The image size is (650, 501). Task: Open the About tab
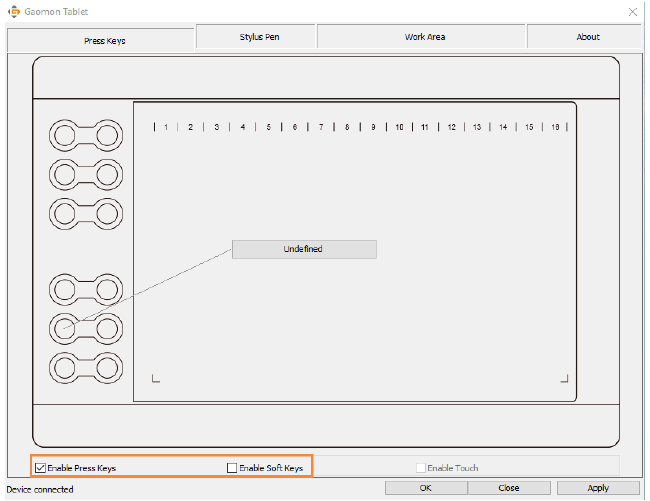tap(584, 36)
